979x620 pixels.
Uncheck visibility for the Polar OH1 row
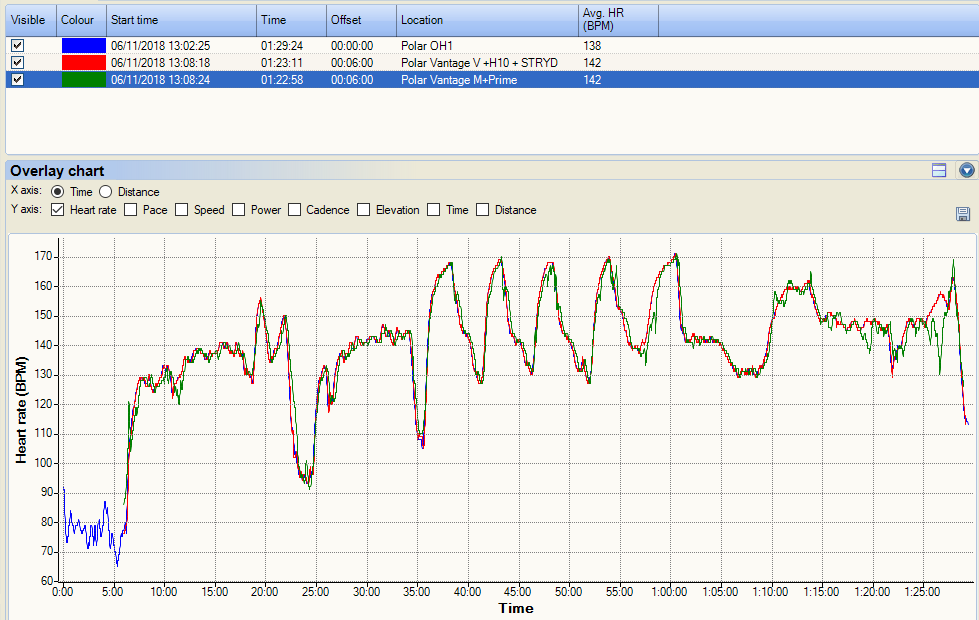17,46
